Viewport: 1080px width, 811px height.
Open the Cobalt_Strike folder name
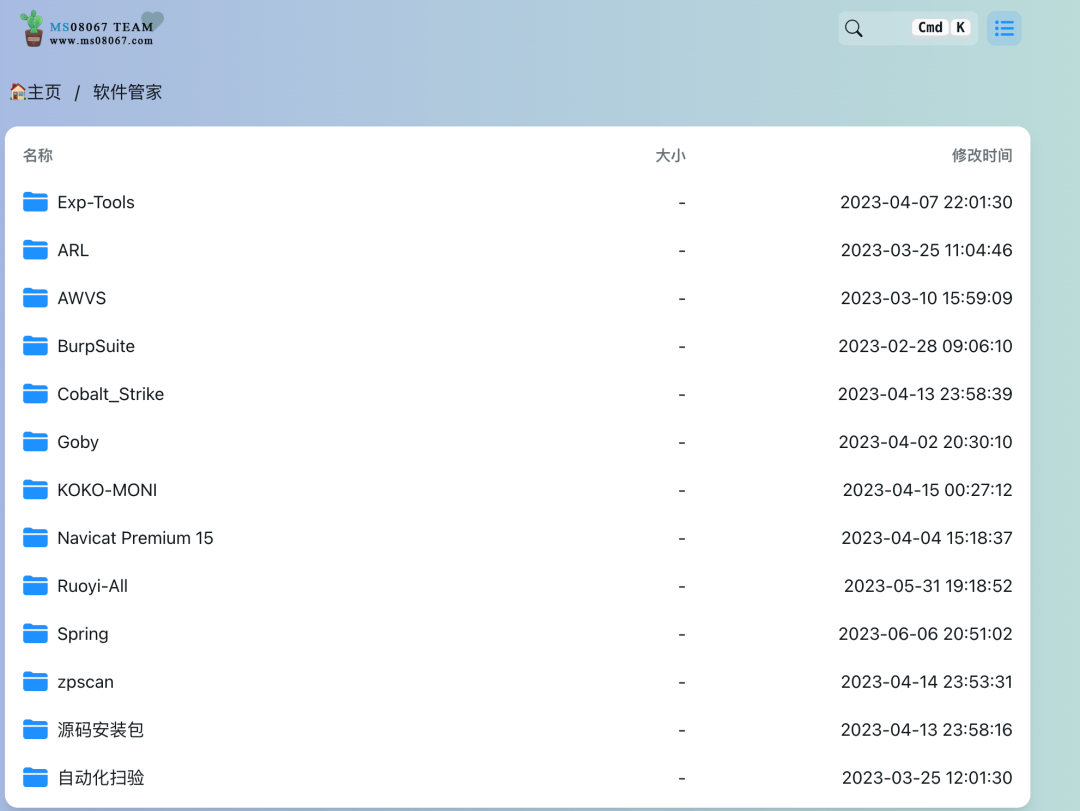[110, 393]
